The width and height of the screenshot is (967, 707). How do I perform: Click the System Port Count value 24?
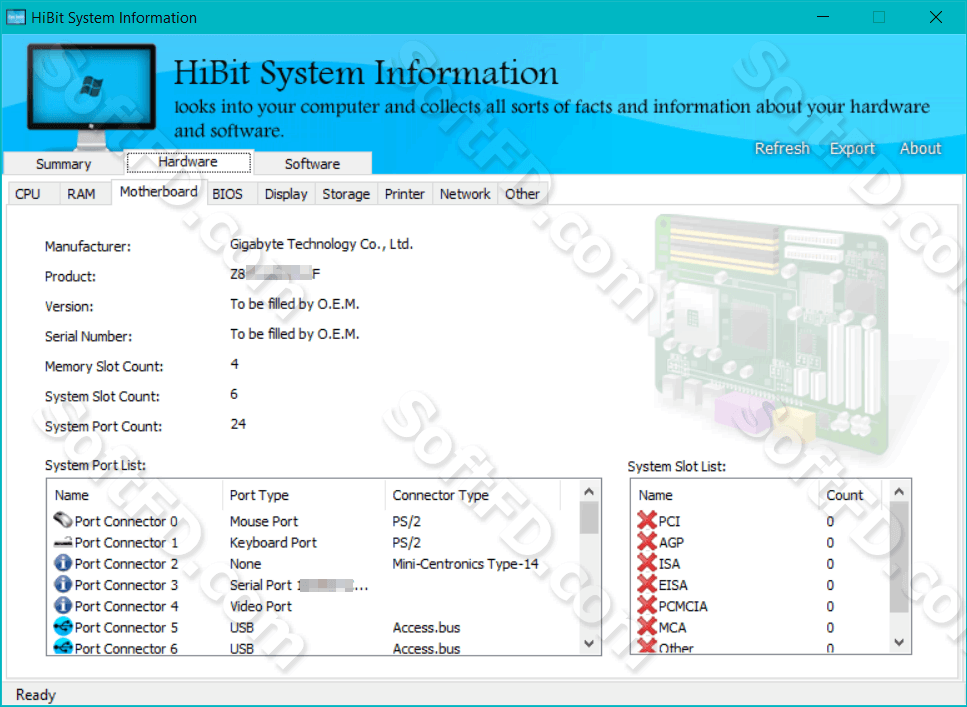click(238, 424)
